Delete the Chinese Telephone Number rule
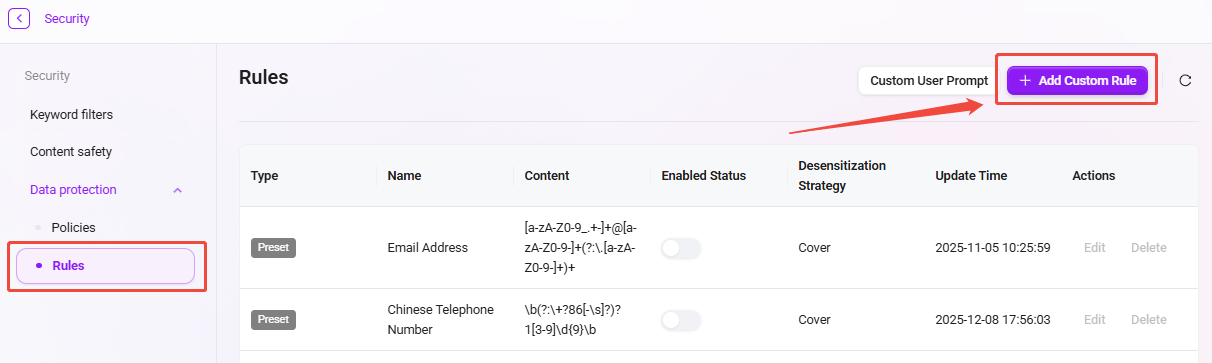This screenshot has height=363, width=1212. (x=1149, y=320)
